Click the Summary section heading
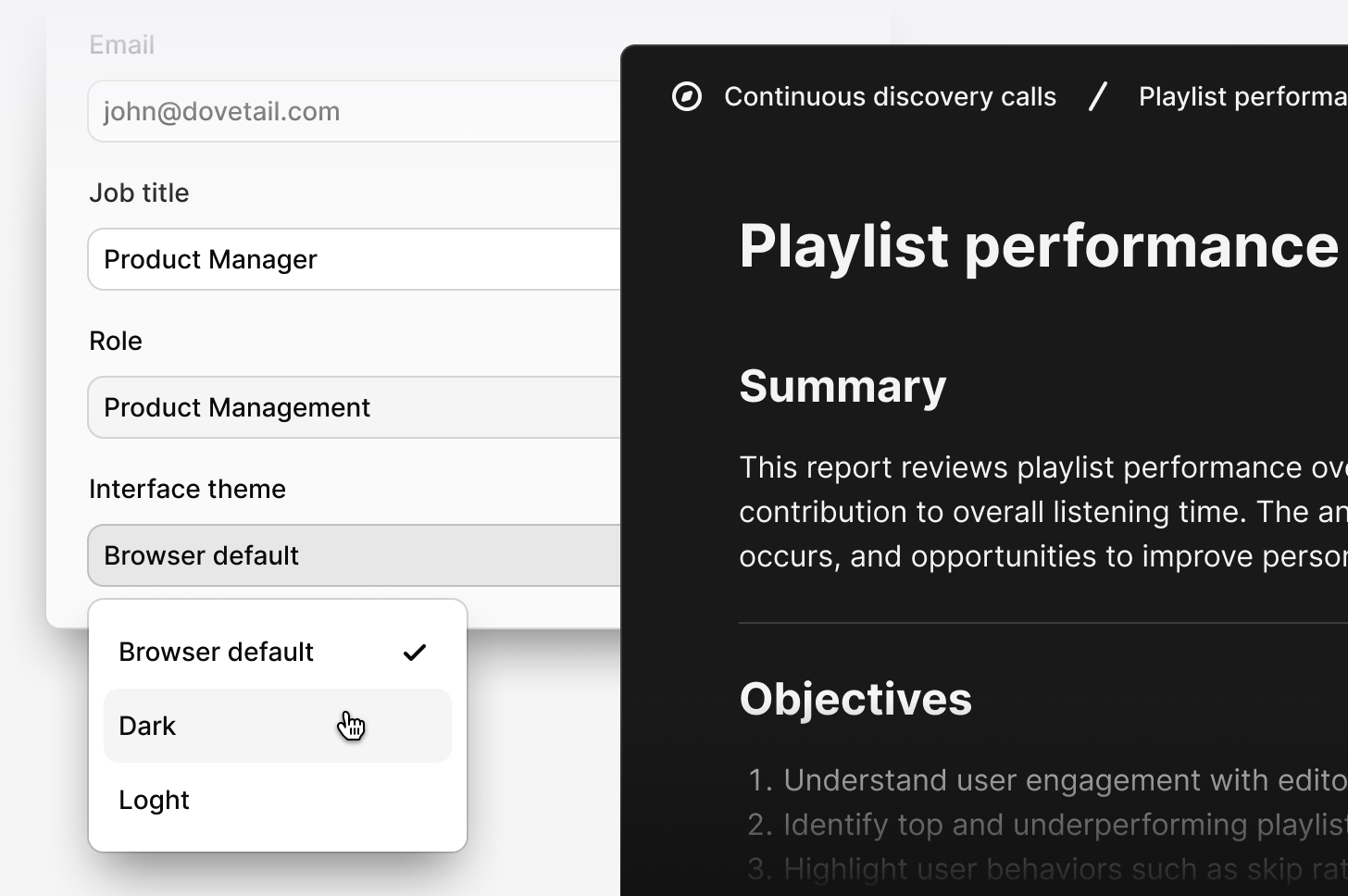 pyautogui.click(x=842, y=387)
